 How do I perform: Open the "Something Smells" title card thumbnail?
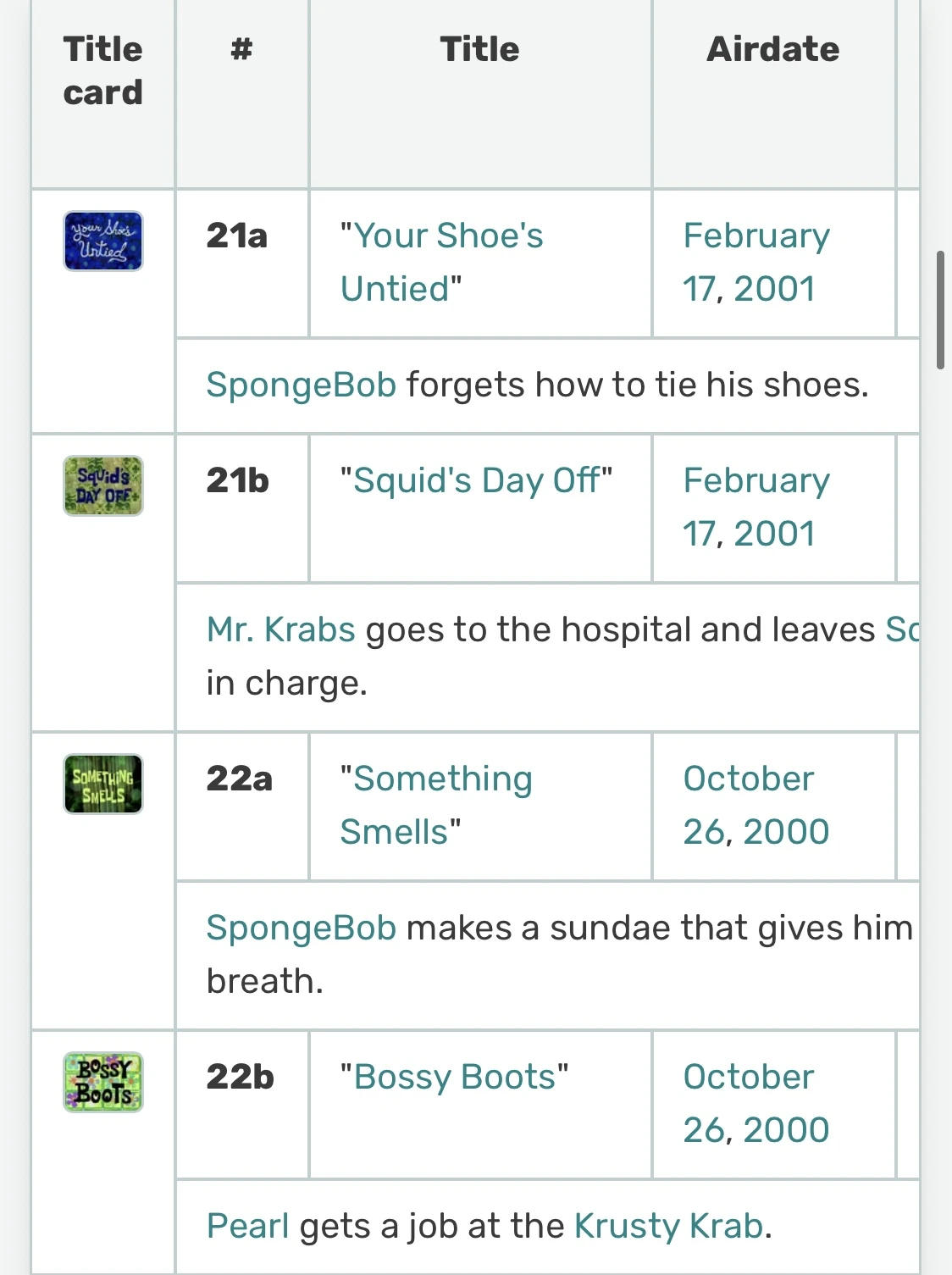[x=103, y=784]
